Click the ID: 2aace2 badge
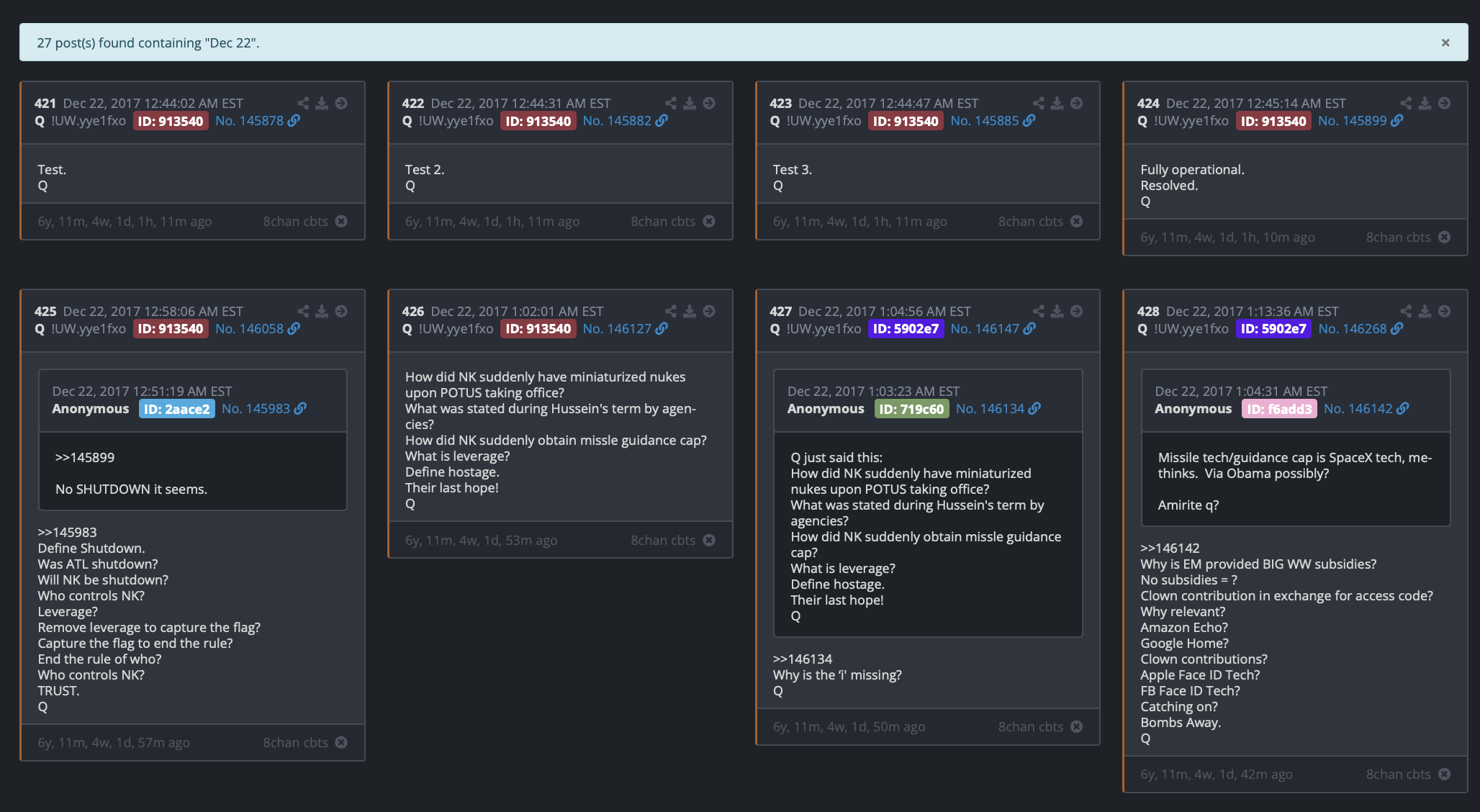The image size is (1480, 812). tap(177, 409)
